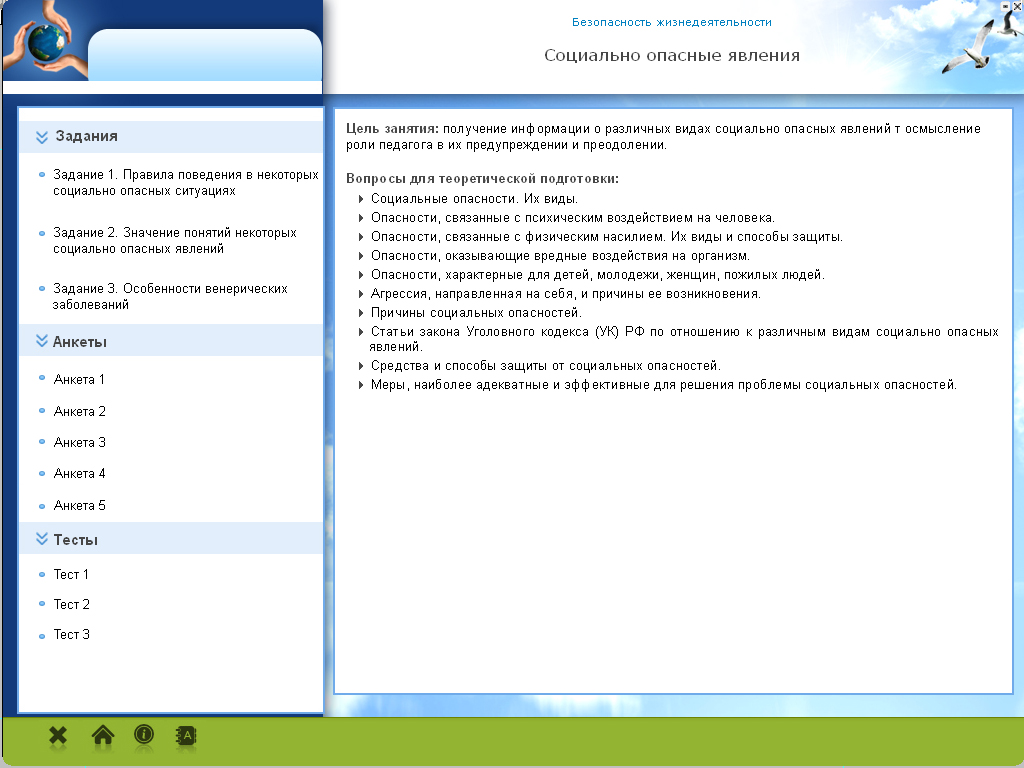The width and height of the screenshot is (1024, 768).
Task: Click the Цель занятия paragraph
Action: tap(664, 136)
